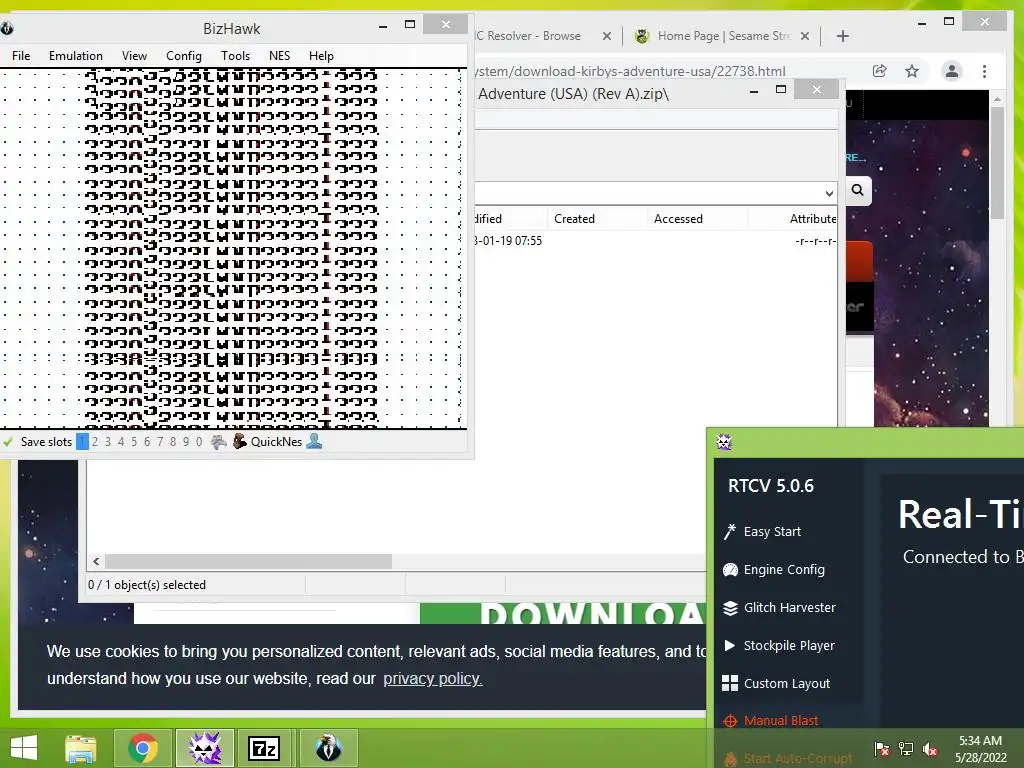1024x768 pixels.
Task: Click the Glitch Harvester layers icon
Action: 730,607
